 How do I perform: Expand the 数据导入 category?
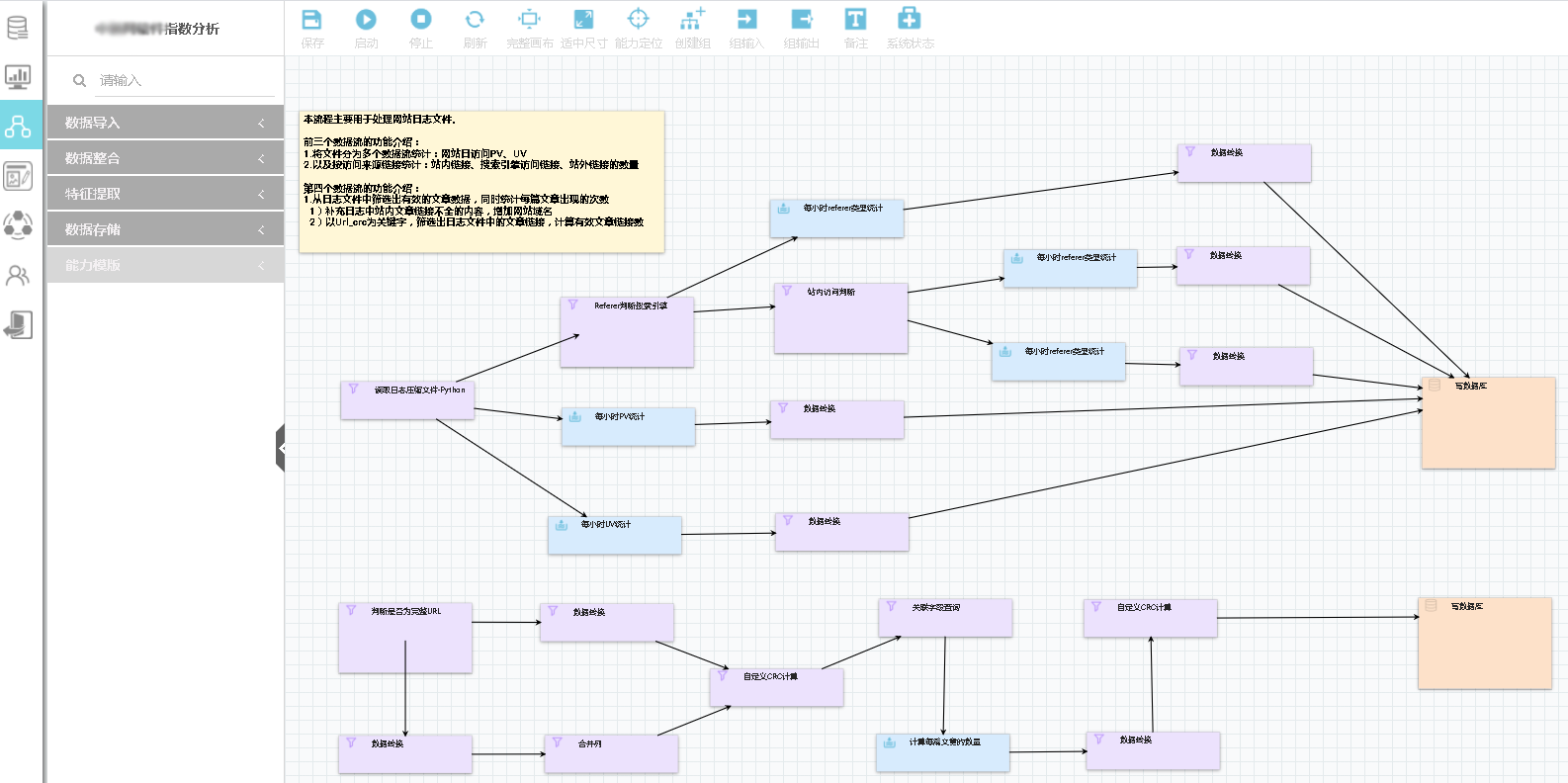[165, 123]
